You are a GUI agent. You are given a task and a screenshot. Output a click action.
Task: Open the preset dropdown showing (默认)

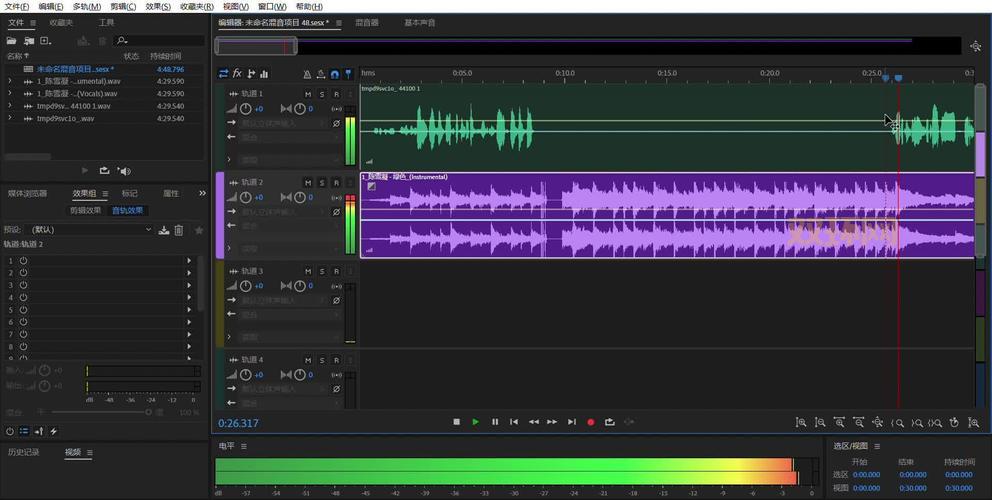tap(90, 230)
